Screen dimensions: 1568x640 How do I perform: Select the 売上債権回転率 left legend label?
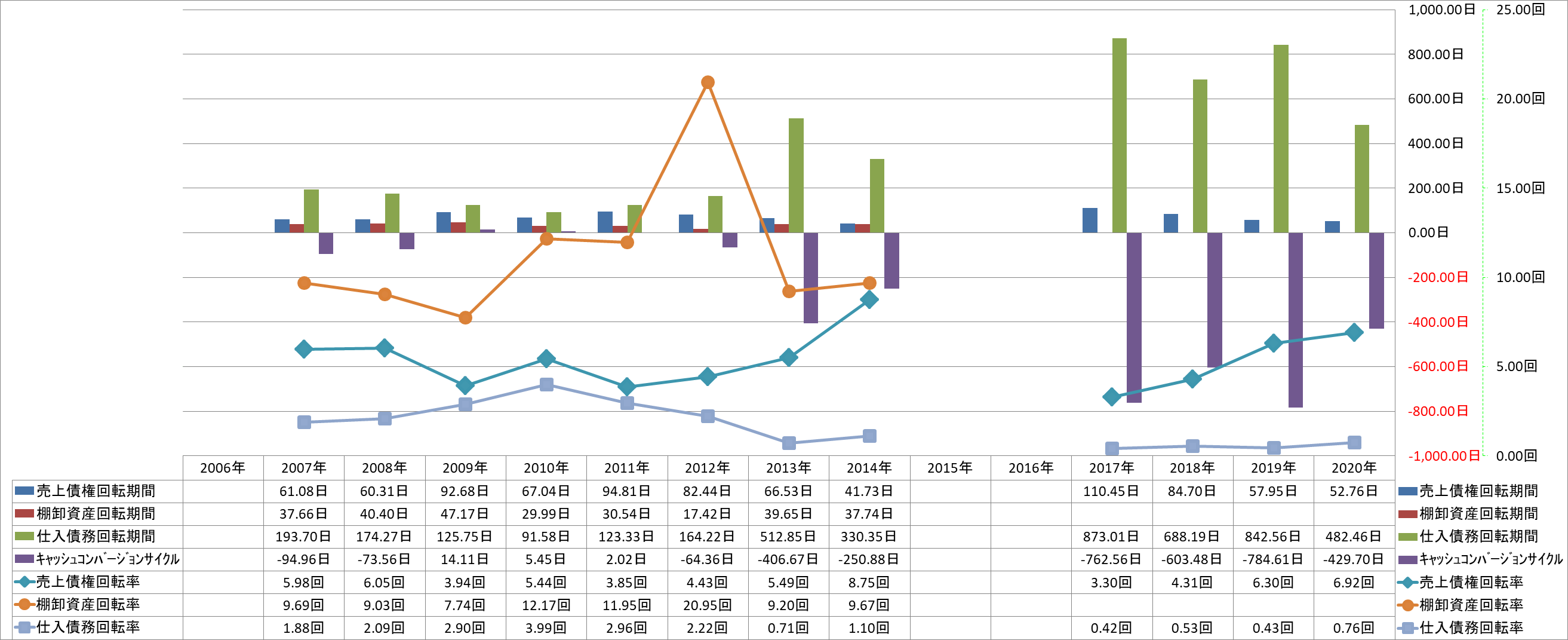click(x=88, y=582)
